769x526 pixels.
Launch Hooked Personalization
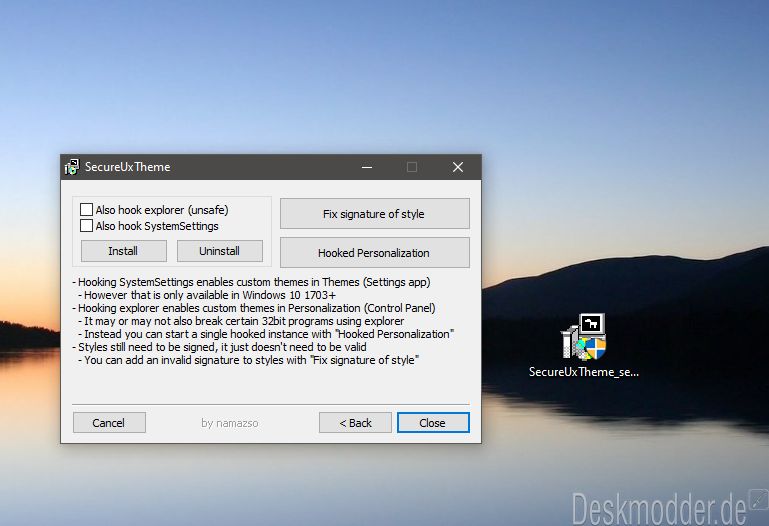(x=375, y=253)
